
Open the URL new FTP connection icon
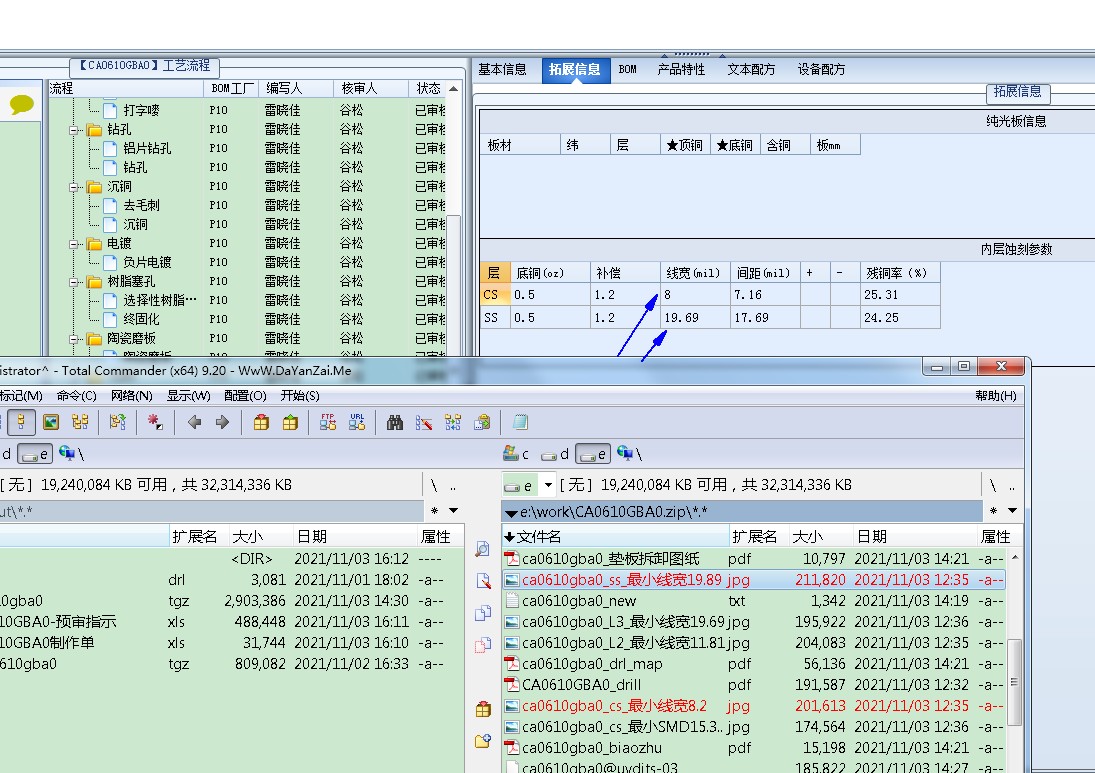(357, 422)
